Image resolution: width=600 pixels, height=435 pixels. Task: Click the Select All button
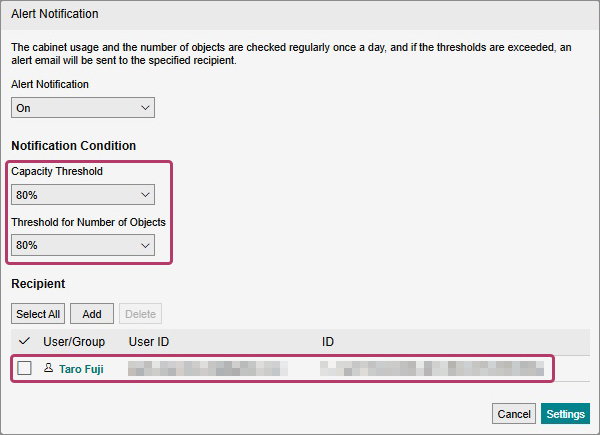[x=39, y=314]
